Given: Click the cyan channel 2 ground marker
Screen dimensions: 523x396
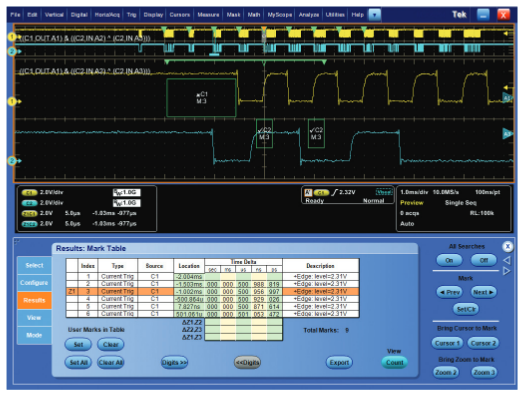Looking at the screenshot, I should pos(12,161).
